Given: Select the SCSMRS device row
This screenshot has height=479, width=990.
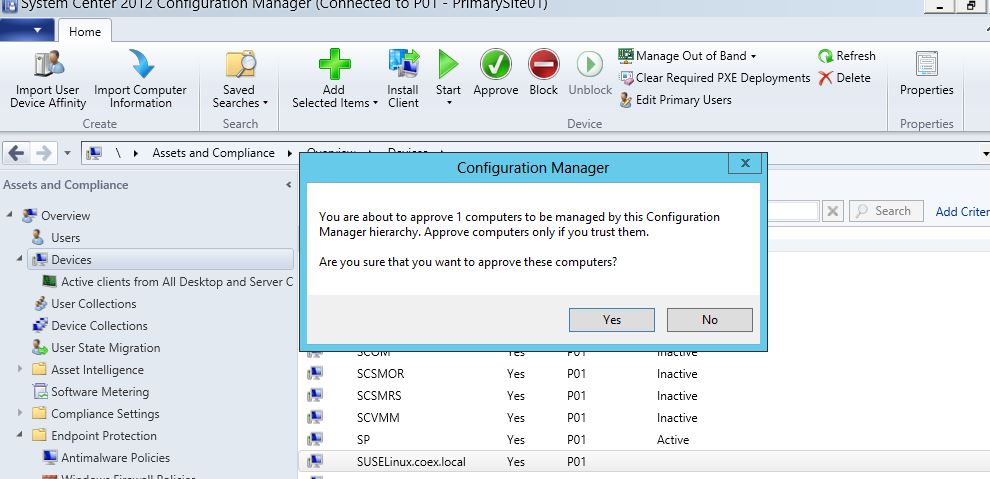Looking at the screenshot, I should (x=644, y=396).
